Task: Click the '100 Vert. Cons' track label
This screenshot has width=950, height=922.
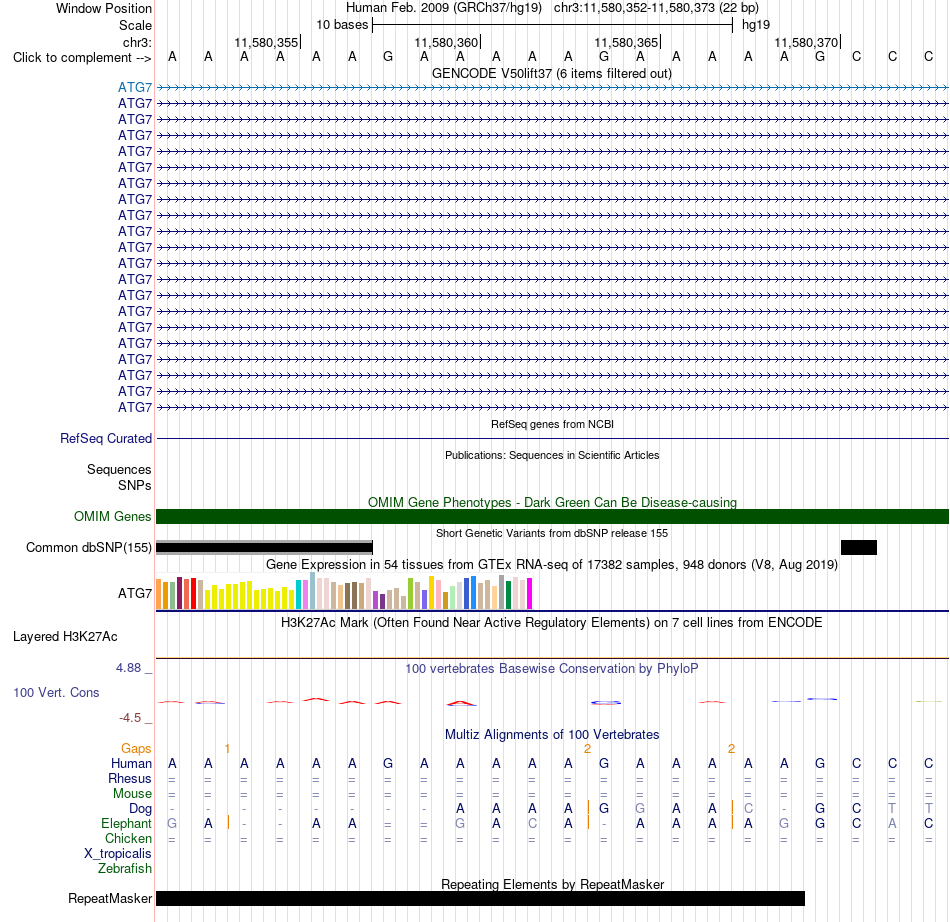Action: click(x=56, y=692)
